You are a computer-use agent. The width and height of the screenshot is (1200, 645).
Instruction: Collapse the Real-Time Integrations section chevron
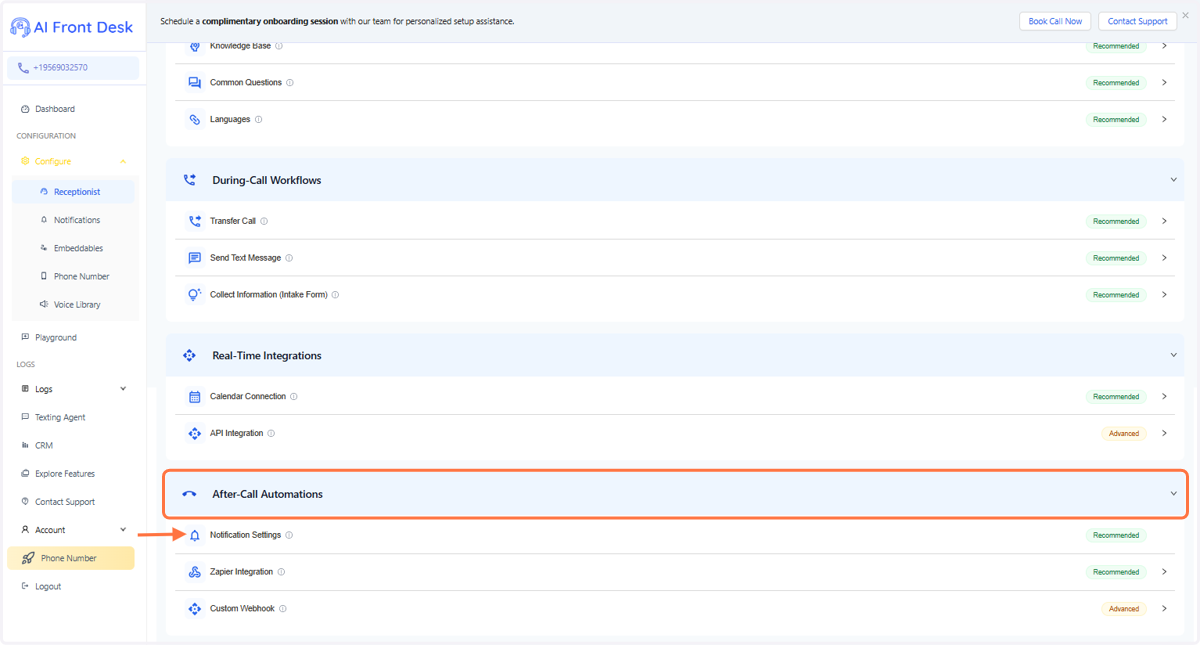pyautogui.click(x=1174, y=355)
